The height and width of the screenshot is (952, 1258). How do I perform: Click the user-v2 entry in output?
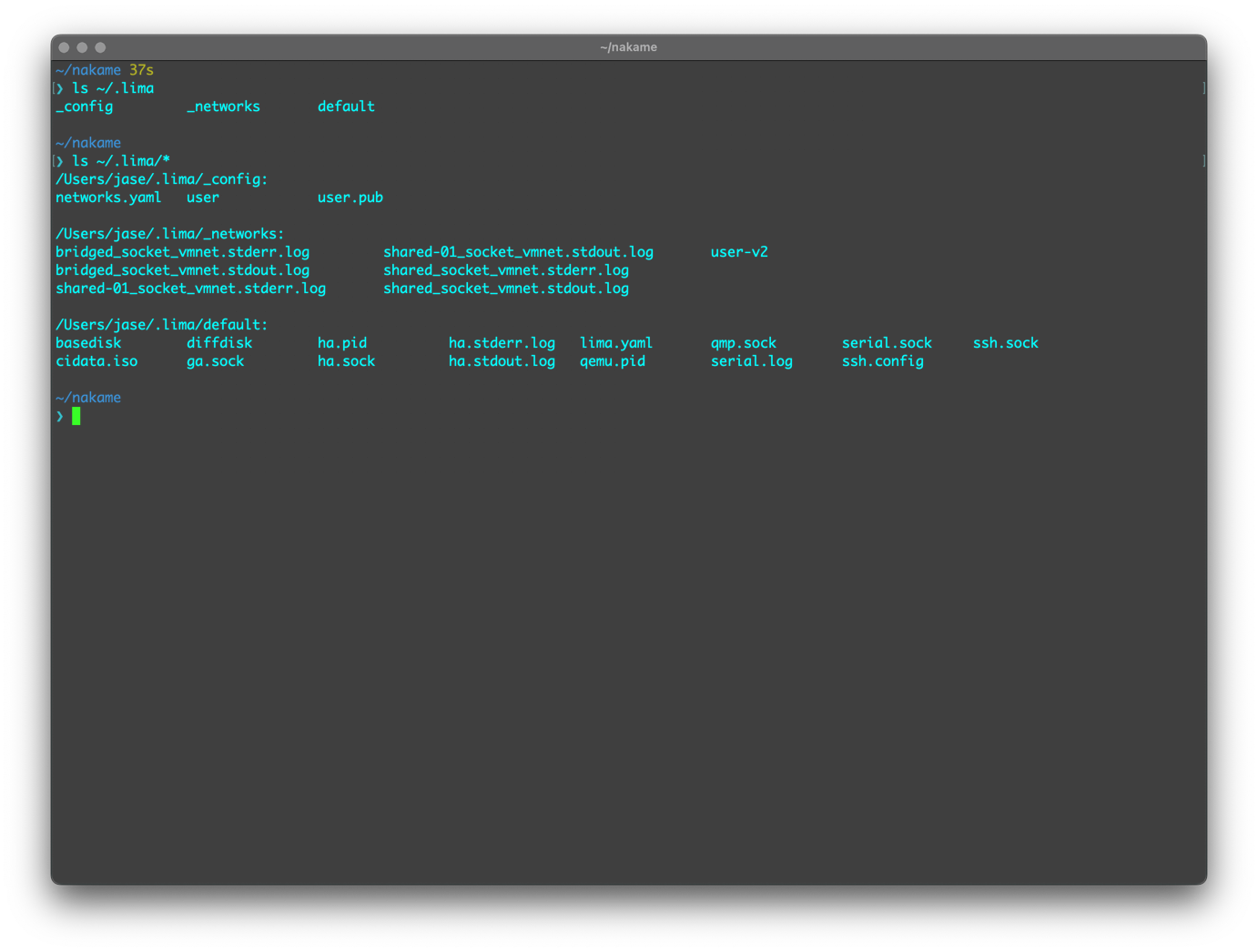tap(739, 252)
